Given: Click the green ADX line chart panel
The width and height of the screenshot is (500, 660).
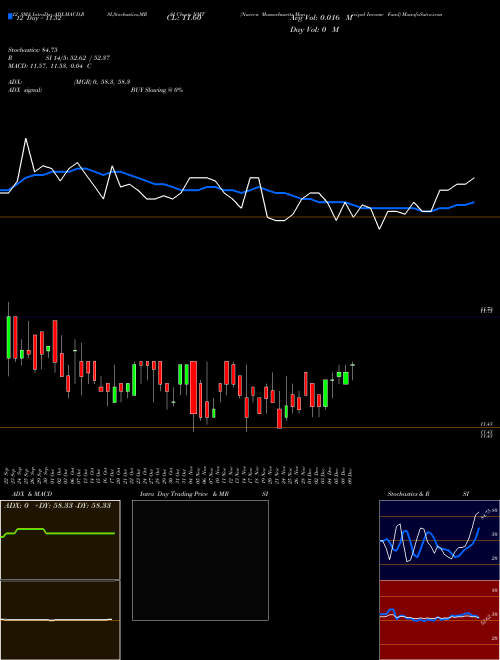Looking at the screenshot, I should (60, 540).
